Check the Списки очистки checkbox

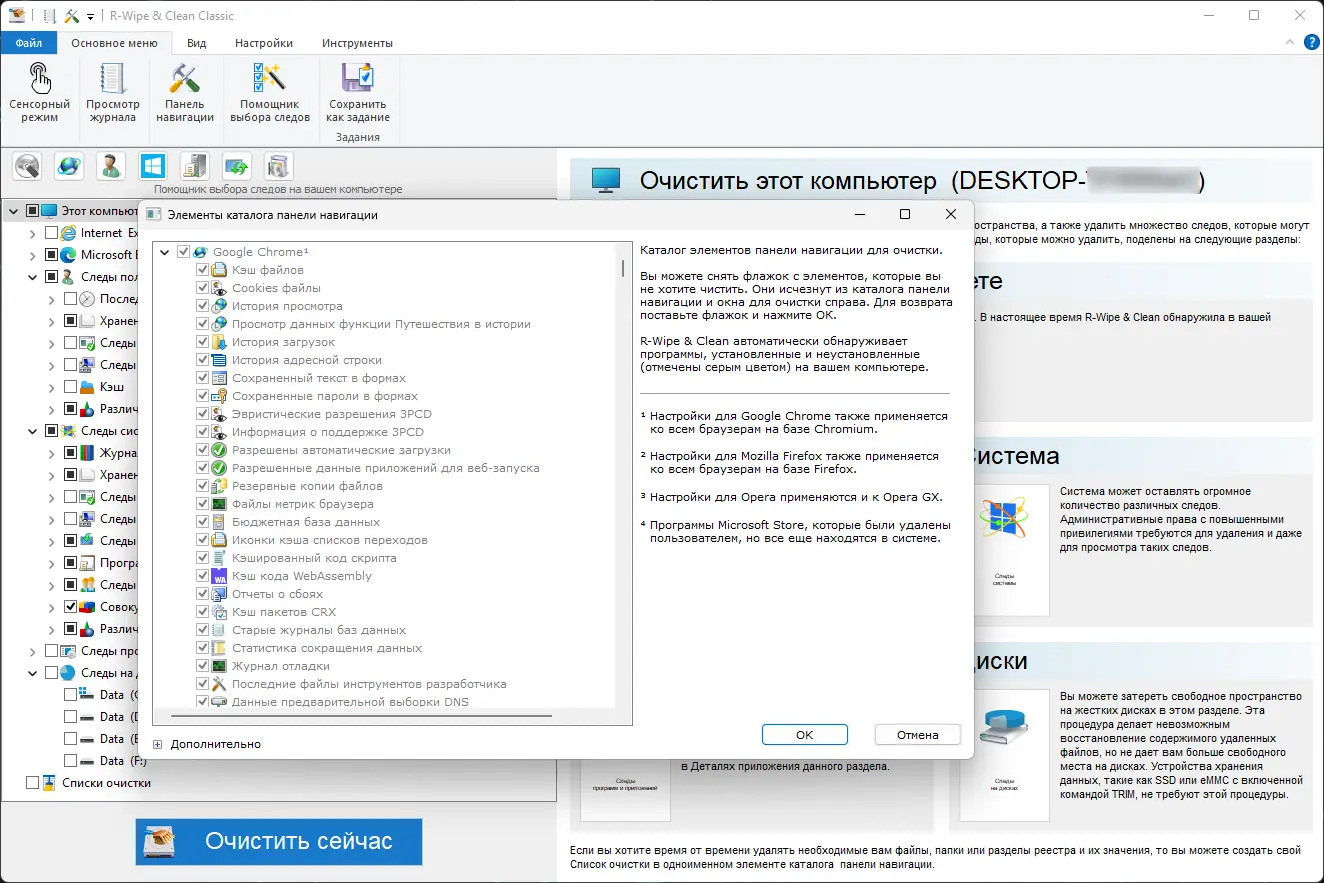(x=32, y=783)
